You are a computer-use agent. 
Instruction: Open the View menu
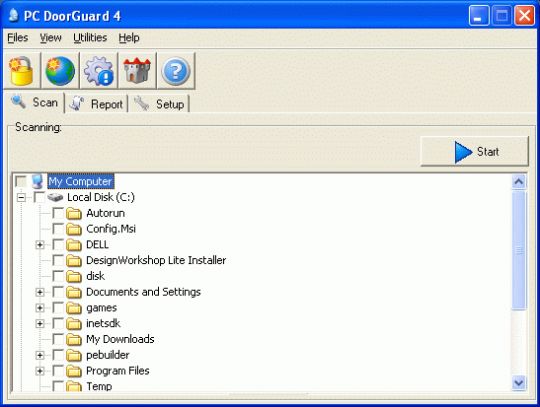[x=50, y=38]
